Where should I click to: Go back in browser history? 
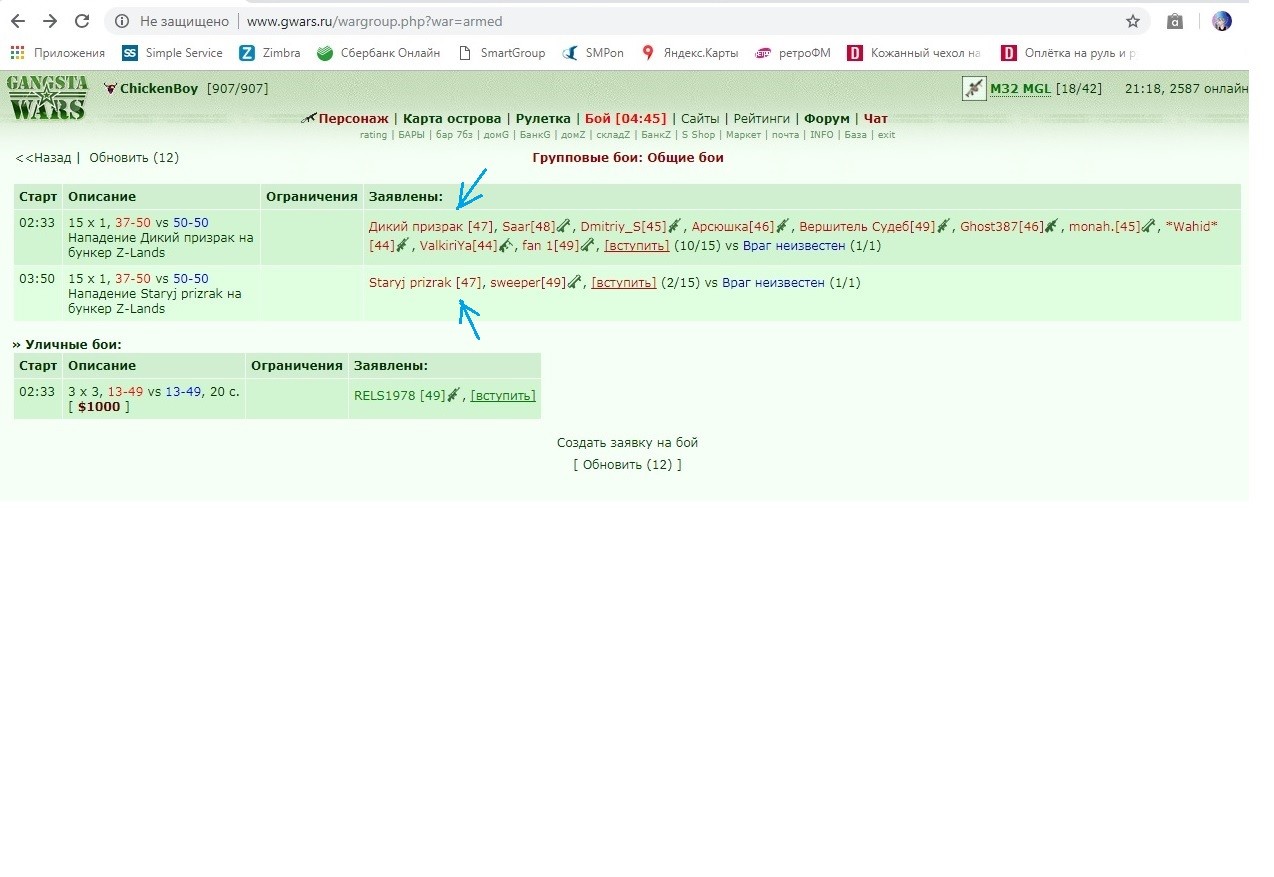(17, 21)
